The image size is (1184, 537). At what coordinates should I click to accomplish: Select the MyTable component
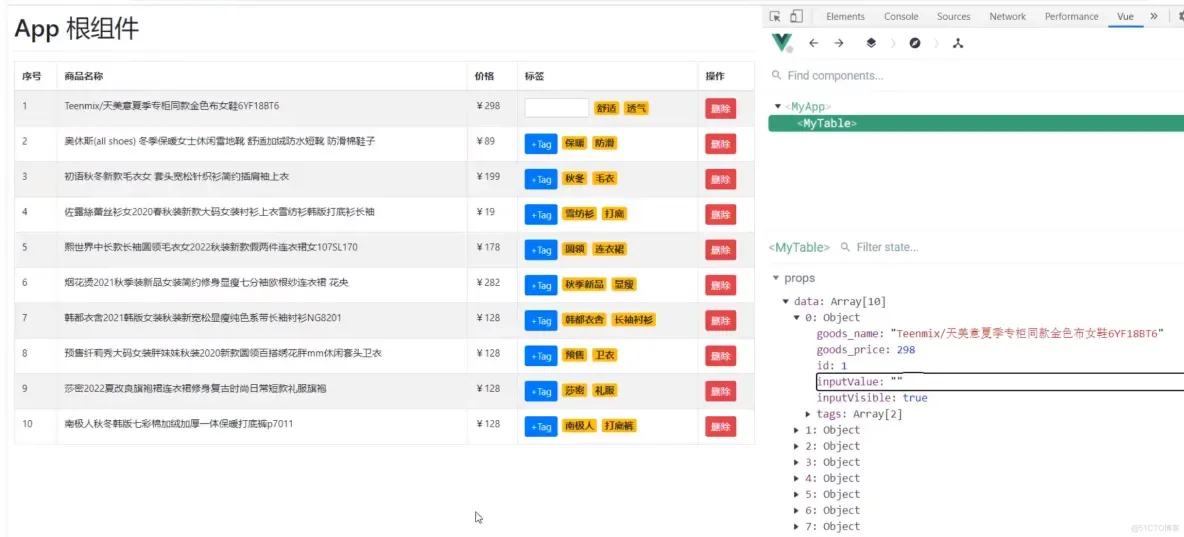pos(976,123)
